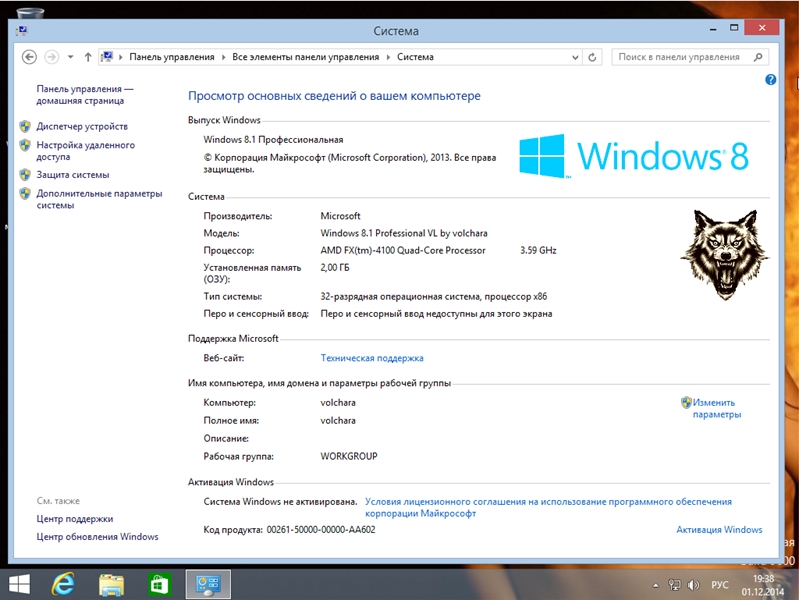
Task: Open 'Диспетчер устройств' link
Action: 82,126
